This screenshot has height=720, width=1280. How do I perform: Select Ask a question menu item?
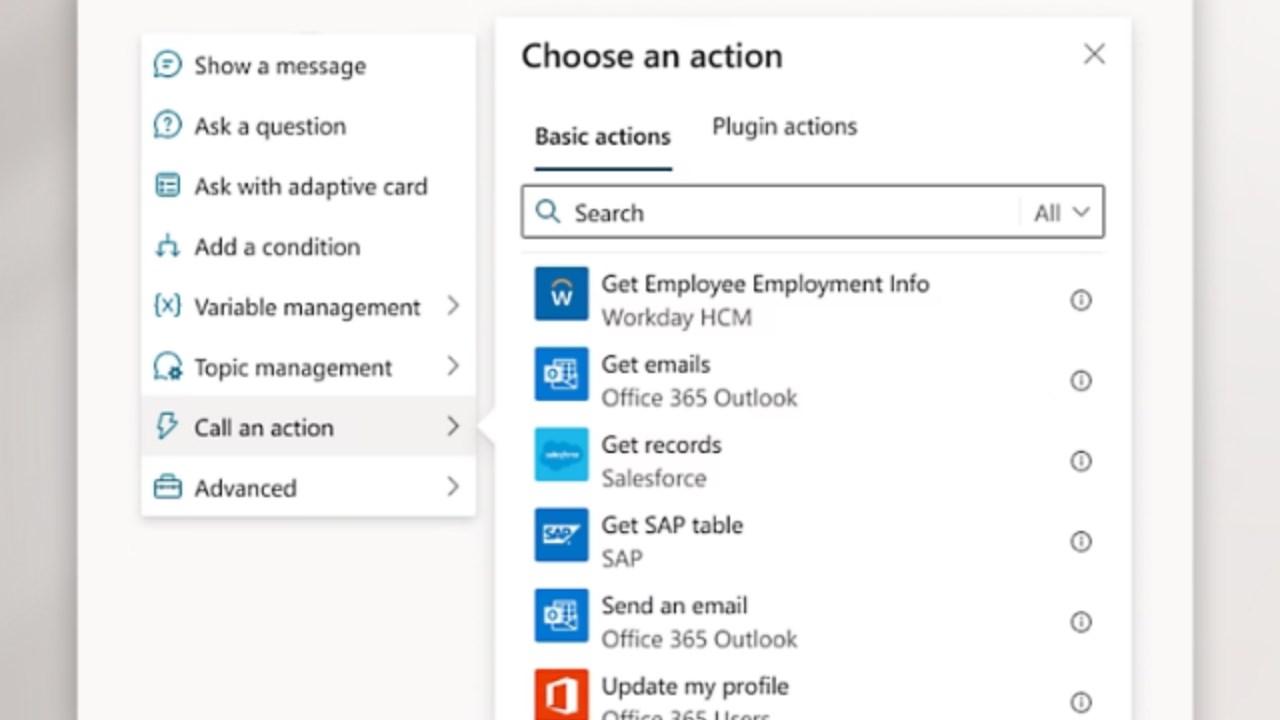click(269, 126)
